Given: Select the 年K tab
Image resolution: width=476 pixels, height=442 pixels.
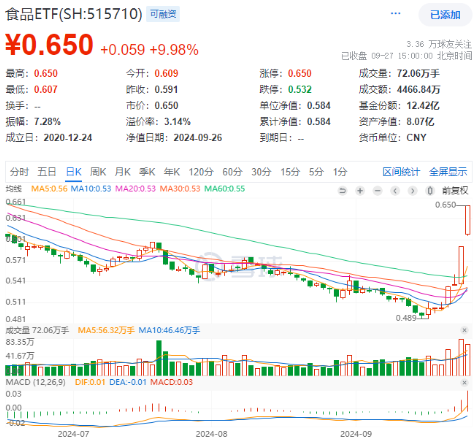Looking at the screenshot, I should pyautogui.click(x=172, y=172).
